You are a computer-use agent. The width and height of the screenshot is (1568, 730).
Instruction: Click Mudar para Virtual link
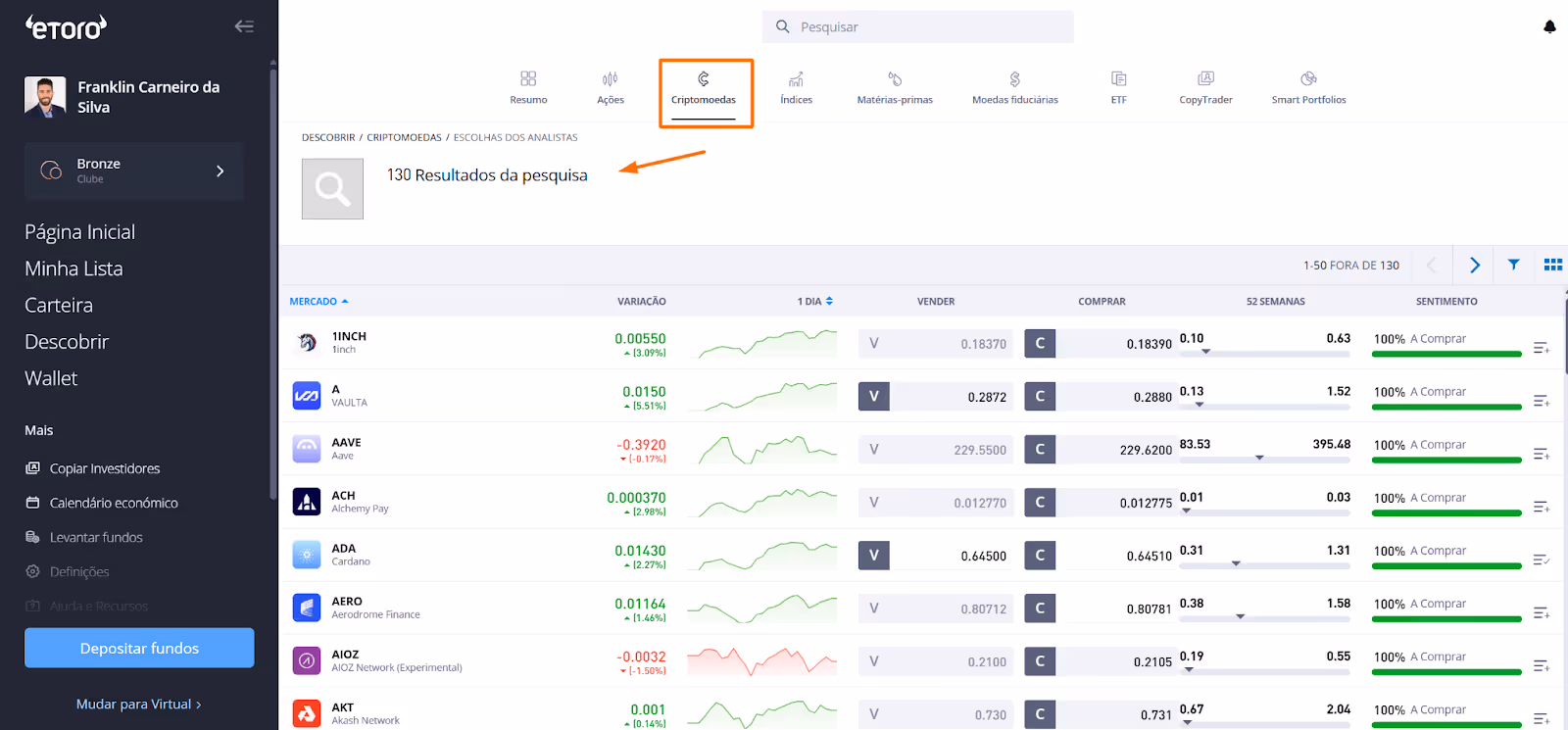click(138, 705)
